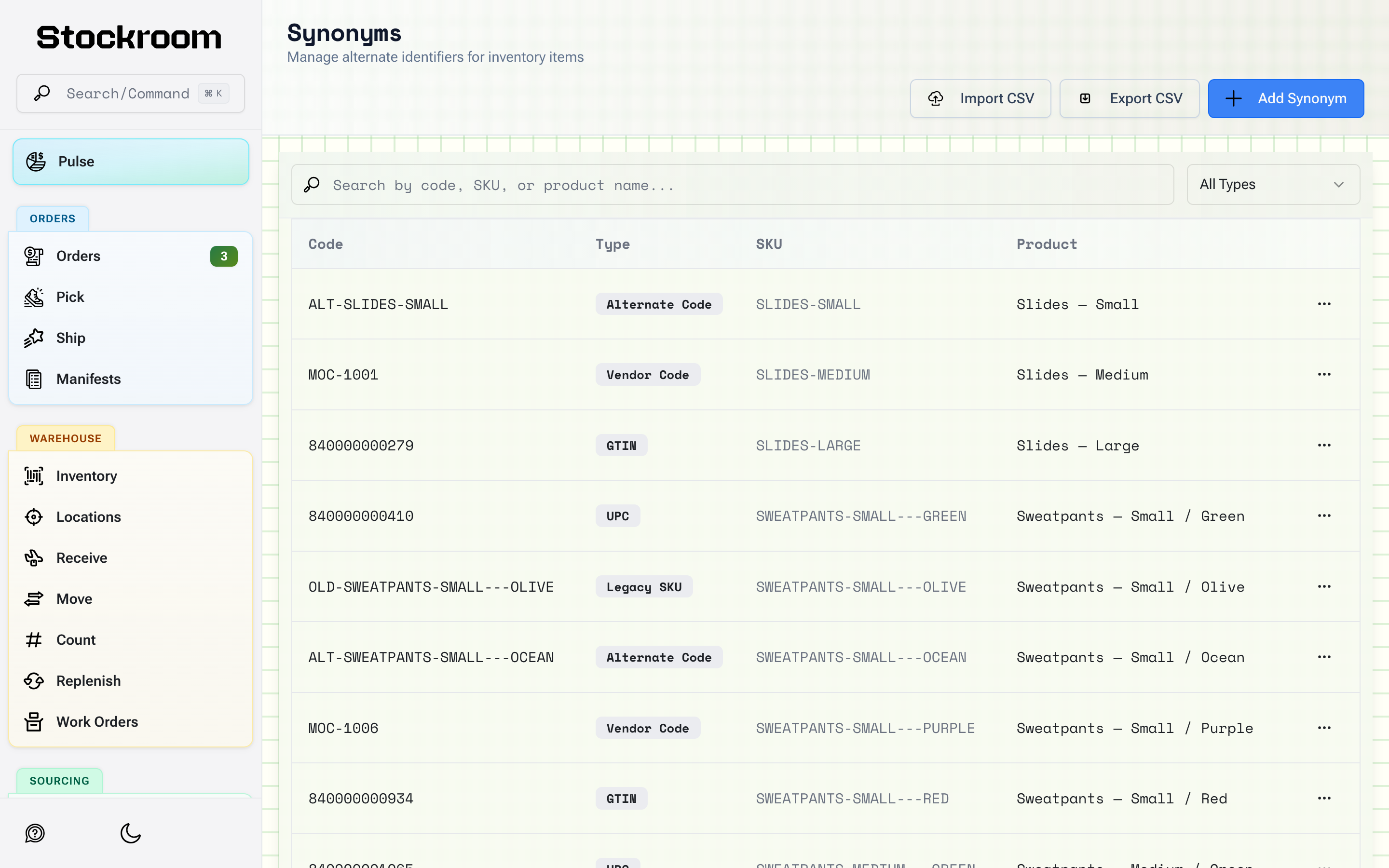Viewport: 1389px width, 868px height.
Task: Click the GTIN badge for 840000000934
Action: pyautogui.click(x=621, y=799)
